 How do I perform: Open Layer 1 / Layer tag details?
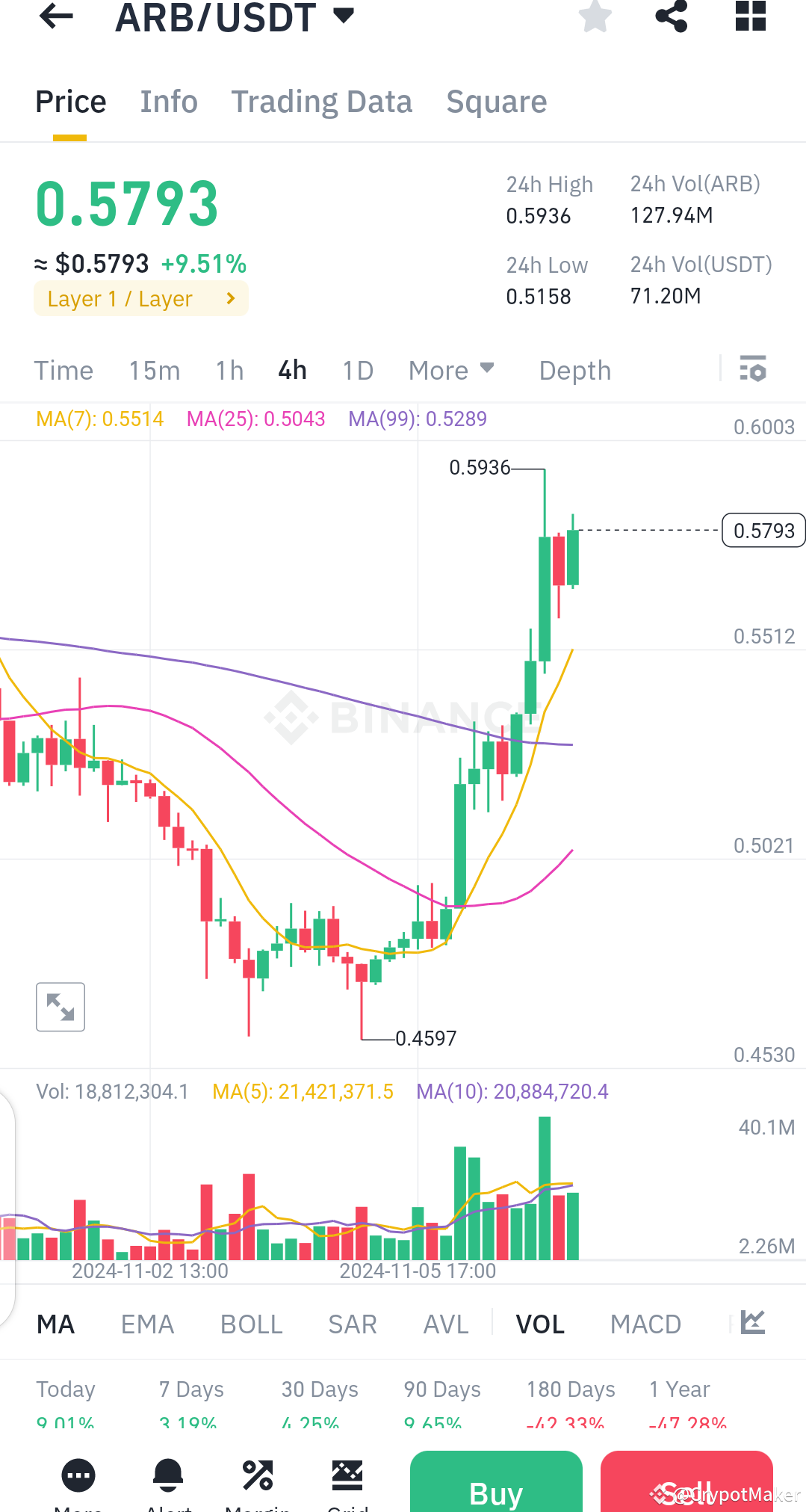(x=140, y=298)
